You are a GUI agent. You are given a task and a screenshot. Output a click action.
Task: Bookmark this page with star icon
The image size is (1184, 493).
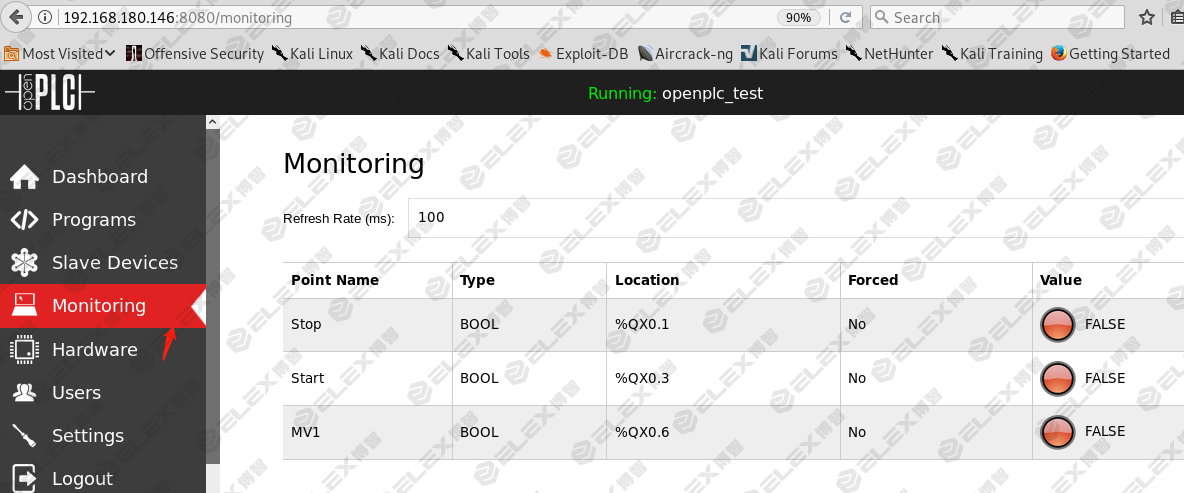coord(1146,17)
